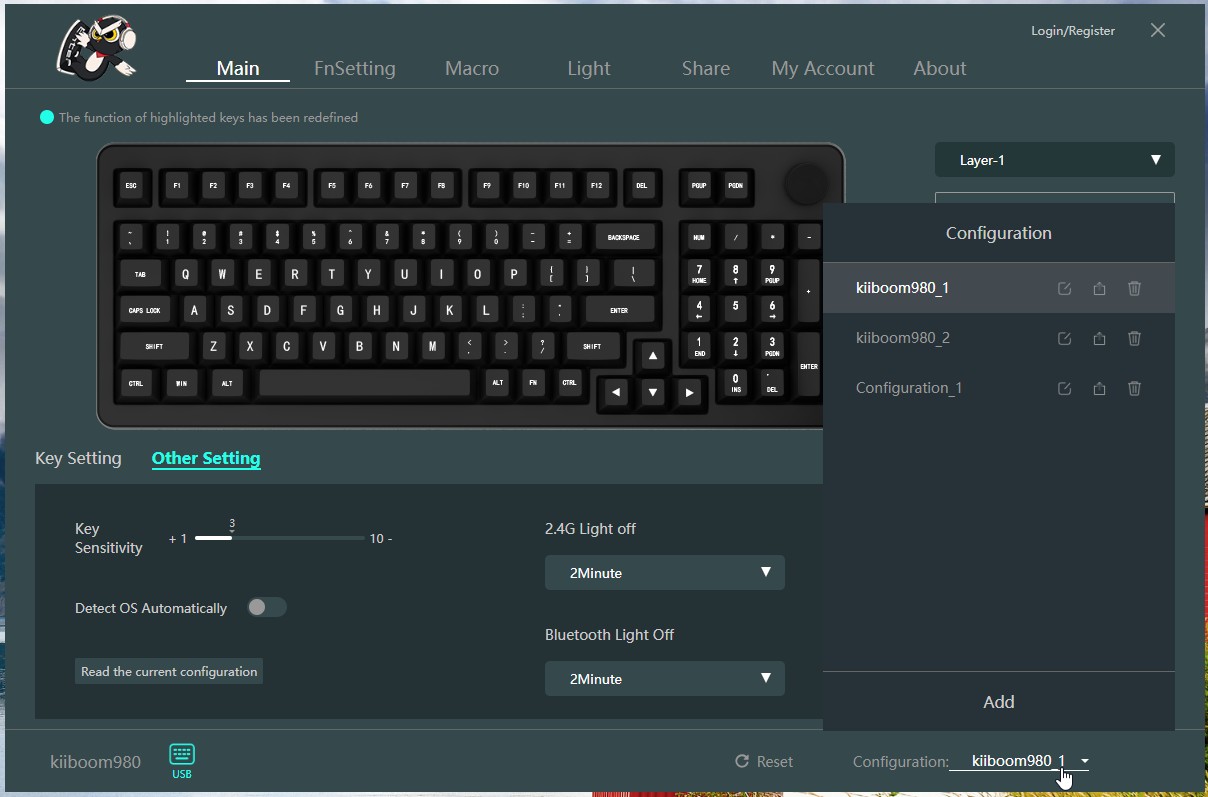Click Read the current configuration button
Image resolution: width=1208 pixels, height=797 pixels.
pos(169,671)
